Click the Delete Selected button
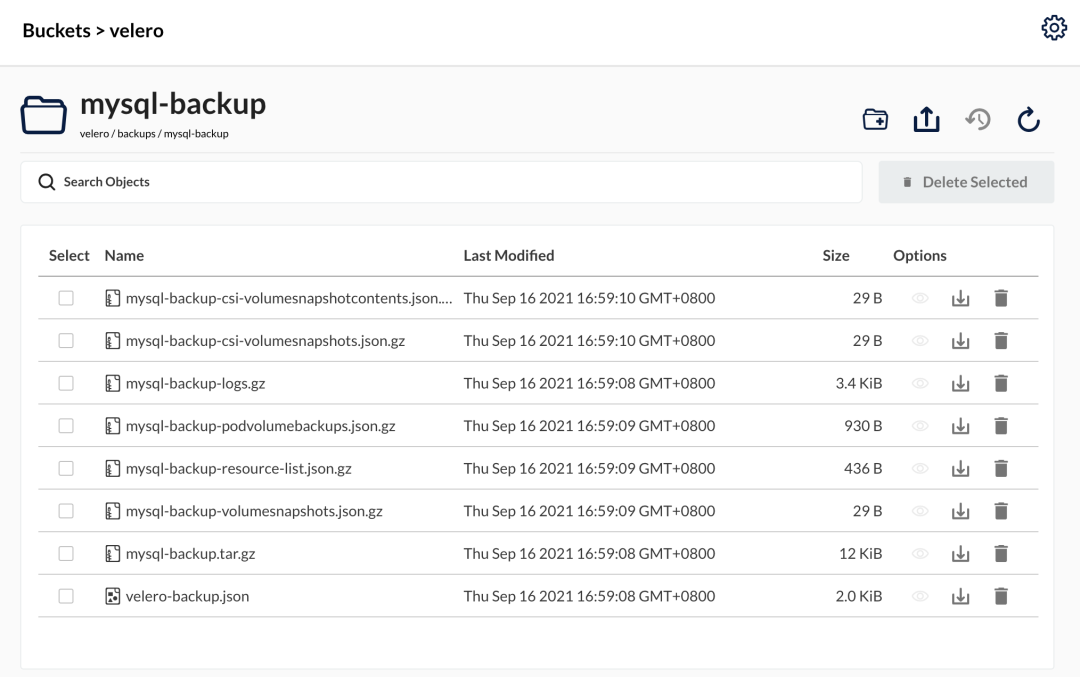This screenshot has height=677, width=1080. point(966,182)
